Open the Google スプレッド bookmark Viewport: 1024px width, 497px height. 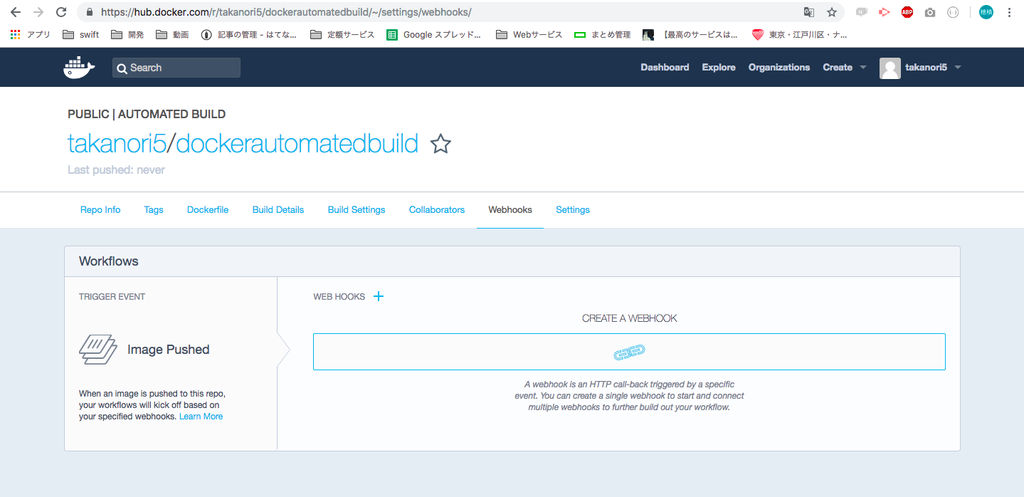point(434,35)
